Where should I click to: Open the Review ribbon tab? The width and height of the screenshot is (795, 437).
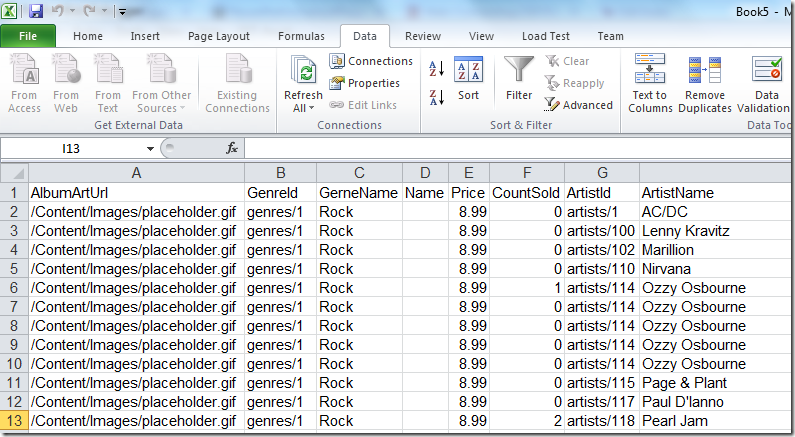423,36
